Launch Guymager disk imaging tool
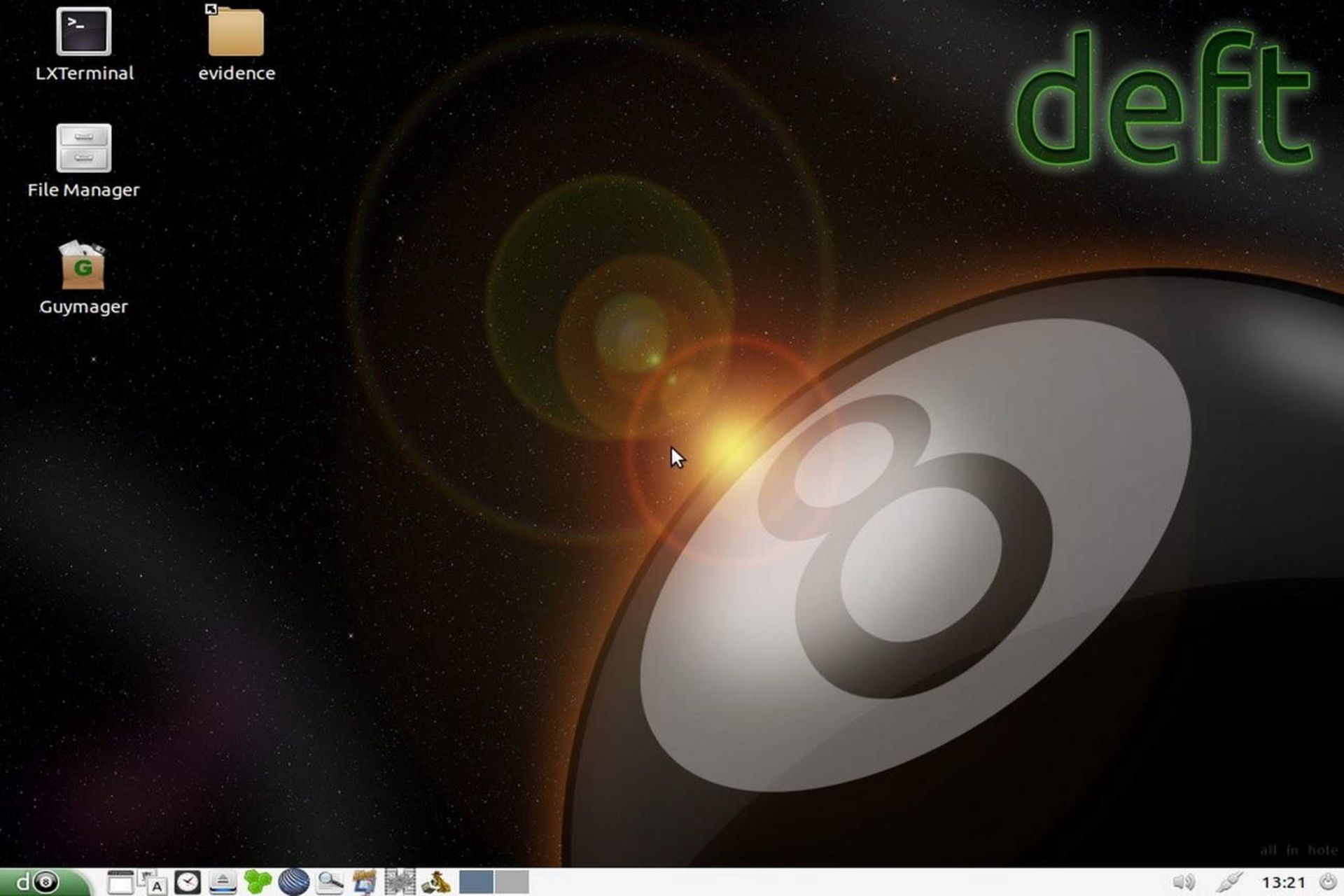The width and height of the screenshot is (1344, 896). click(x=84, y=278)
